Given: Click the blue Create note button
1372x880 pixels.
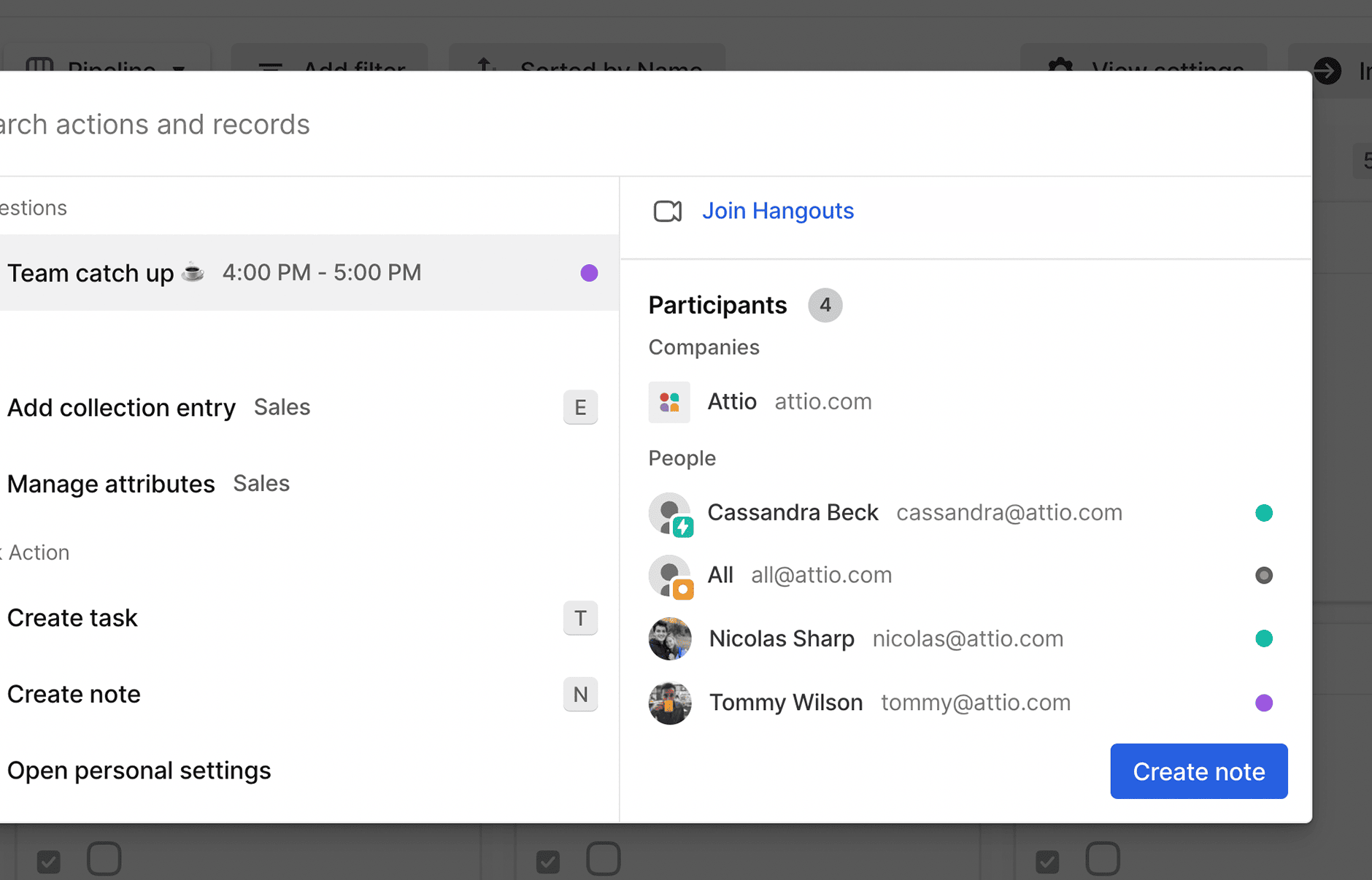Looking at the screenshot, I should click(x=1198, y=771).
